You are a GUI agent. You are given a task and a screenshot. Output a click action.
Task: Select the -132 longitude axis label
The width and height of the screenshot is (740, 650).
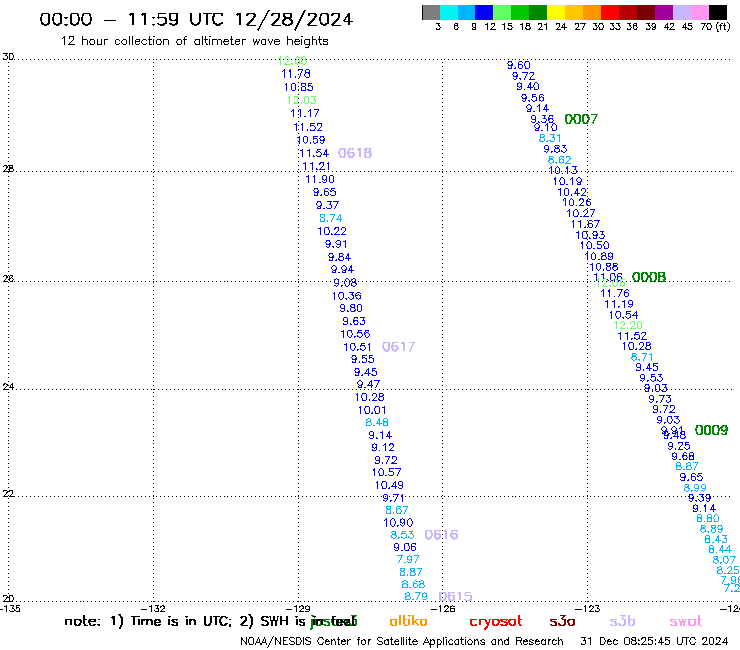153,608
